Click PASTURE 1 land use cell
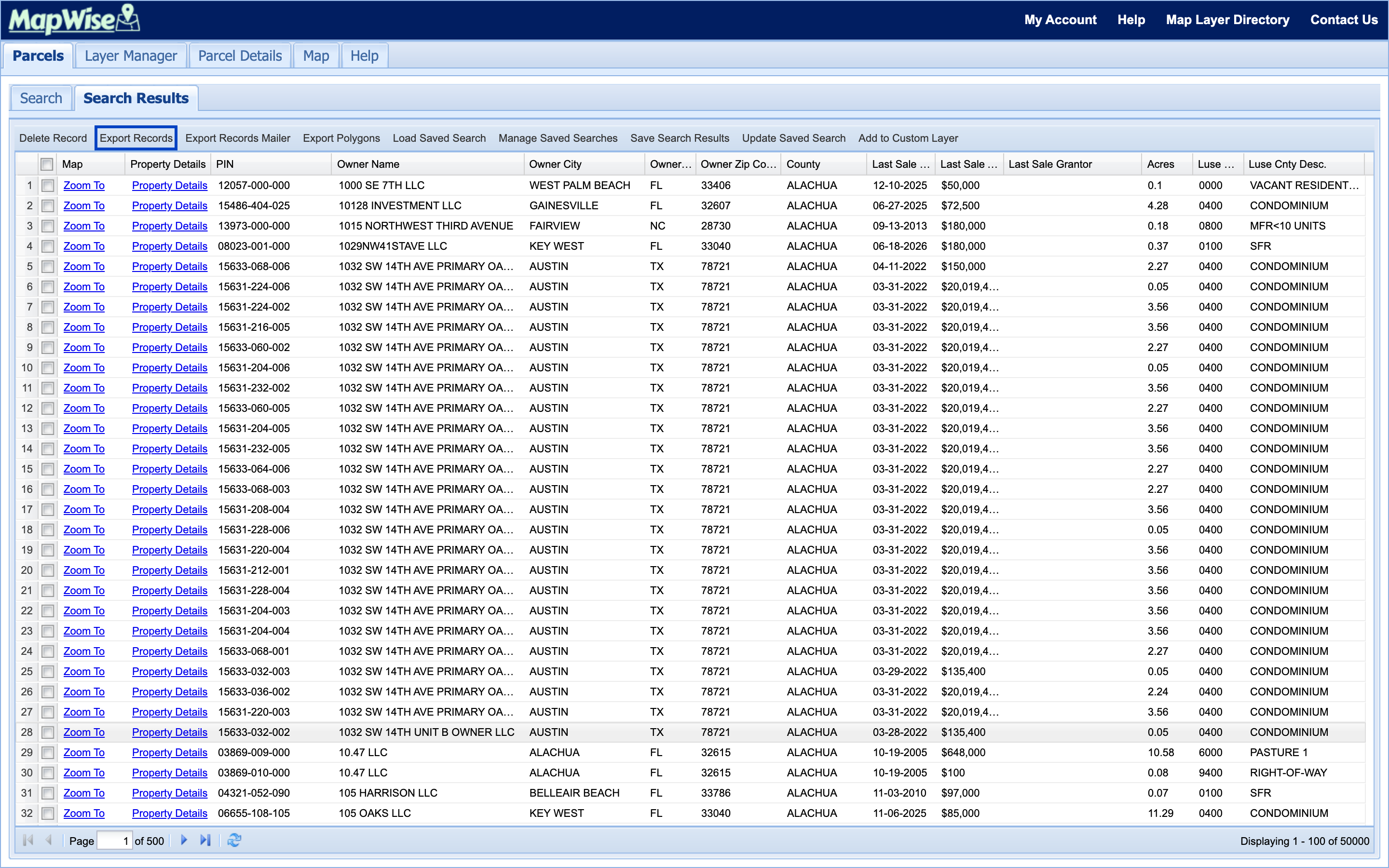1389x868 pixels. 1279,753
